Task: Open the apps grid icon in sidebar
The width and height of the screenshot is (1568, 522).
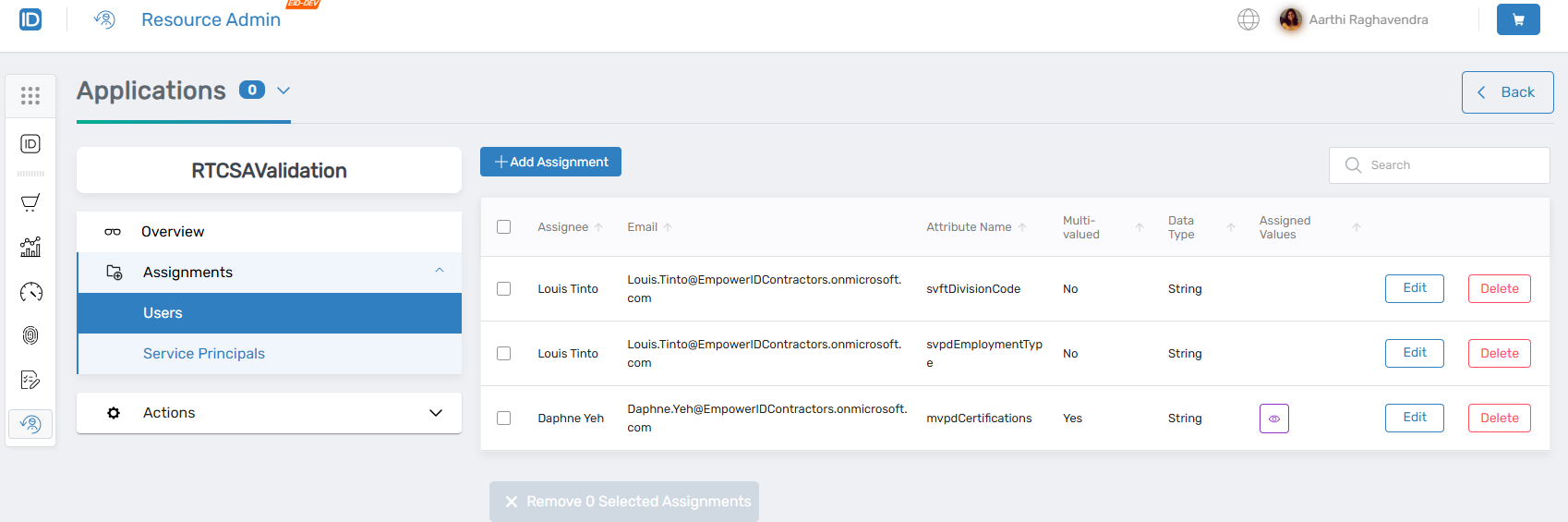Action: pyautogui.click(x=30, y=96)
